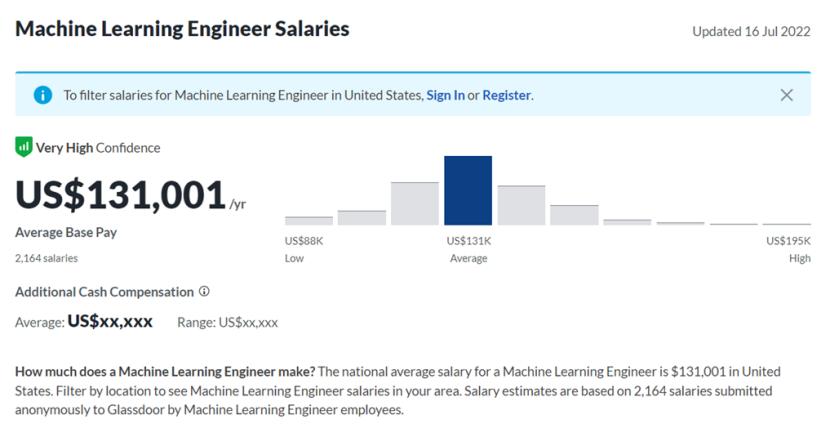Open the Sign In link
830x437 pixels.
445,95
